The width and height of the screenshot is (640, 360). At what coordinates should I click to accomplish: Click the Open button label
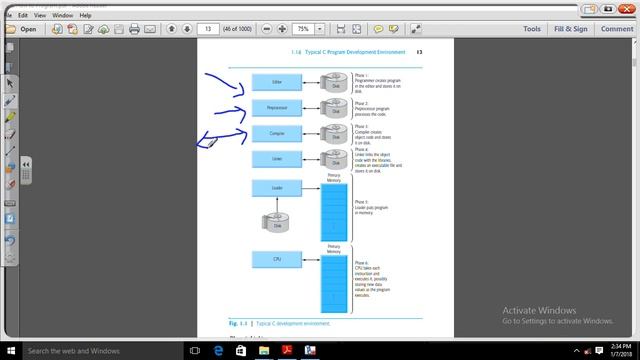click(x=28, y=29)
